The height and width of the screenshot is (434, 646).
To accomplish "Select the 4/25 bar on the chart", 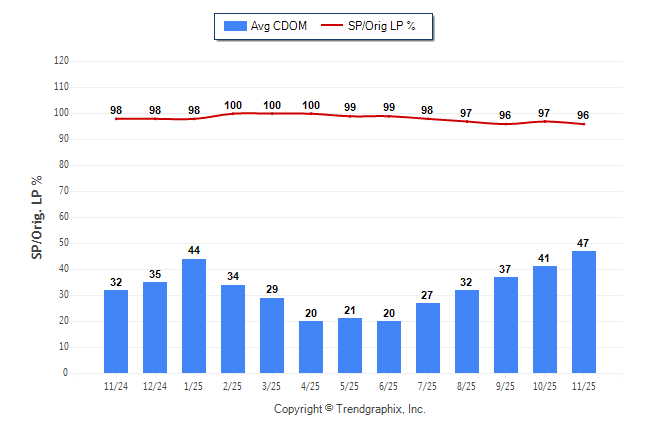I will [311, 346].
